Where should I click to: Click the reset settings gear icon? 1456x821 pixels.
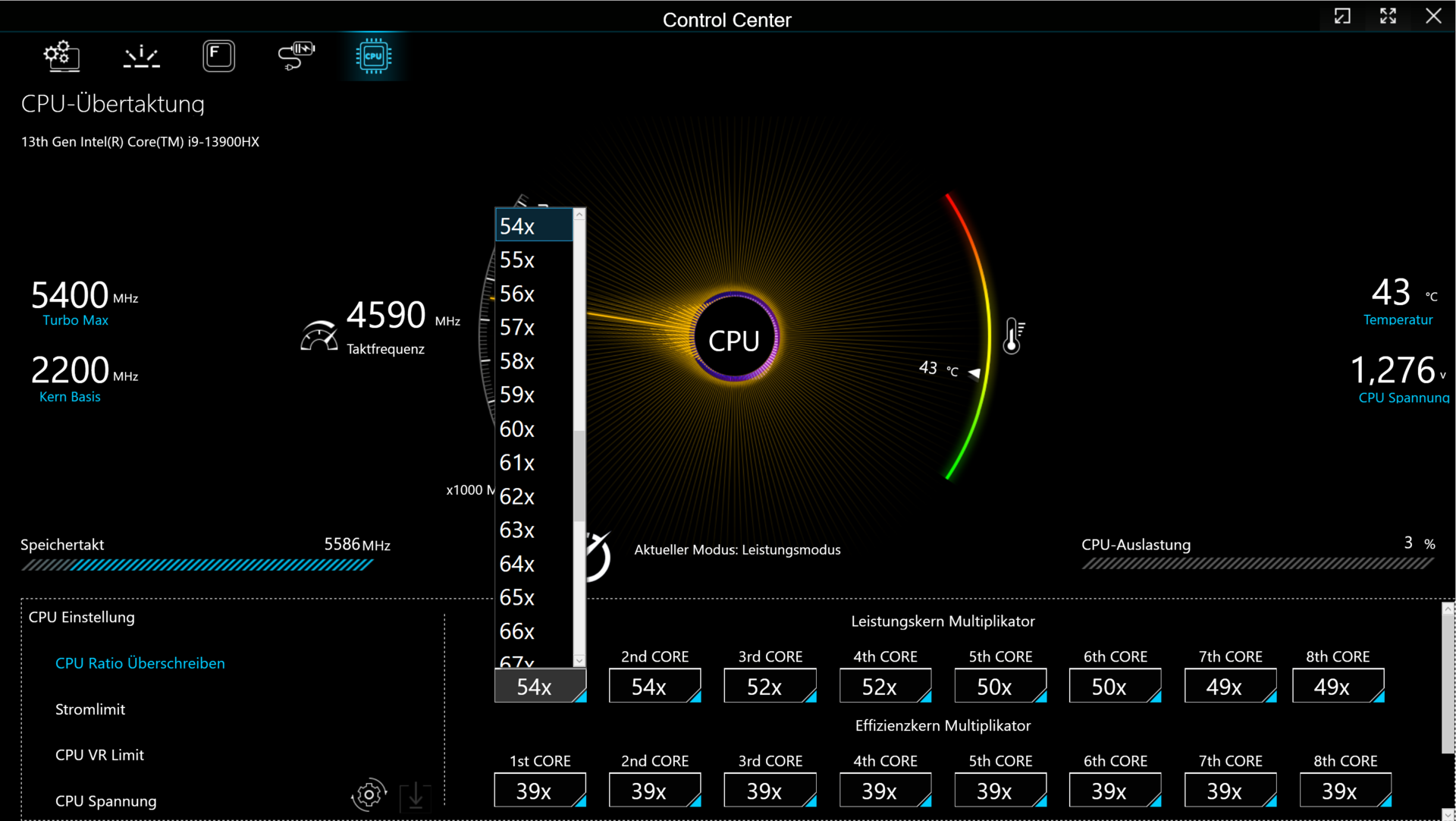tap(369, 794)
